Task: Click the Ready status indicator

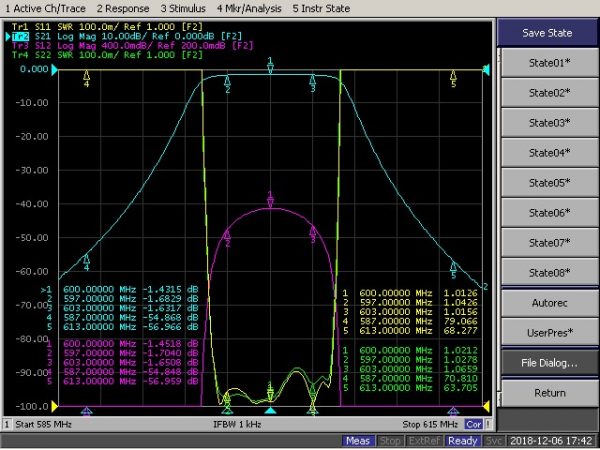Action: [x=462, y=441]
